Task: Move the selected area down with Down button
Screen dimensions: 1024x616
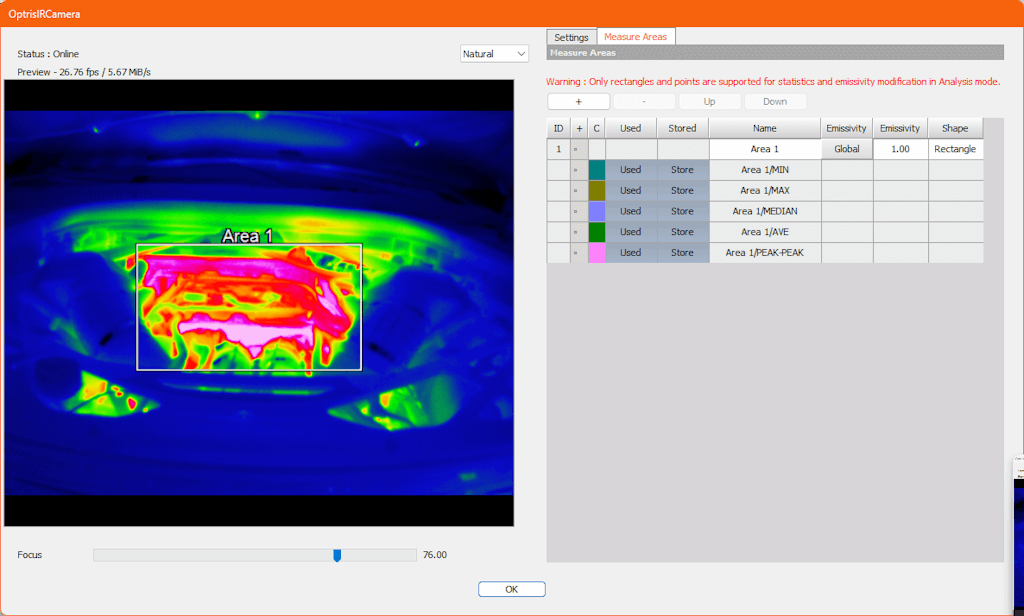Action: [x=775, y=101]
